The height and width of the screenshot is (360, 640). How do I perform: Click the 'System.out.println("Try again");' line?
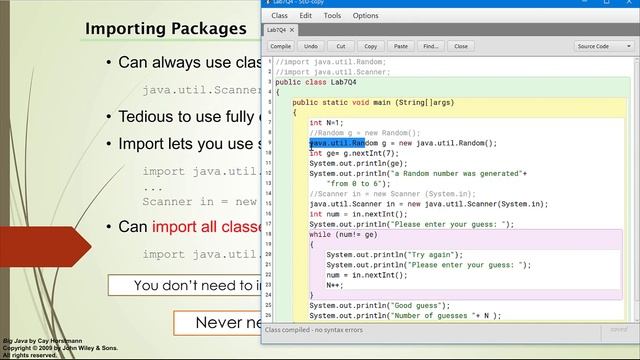click(x=394, y=255)
